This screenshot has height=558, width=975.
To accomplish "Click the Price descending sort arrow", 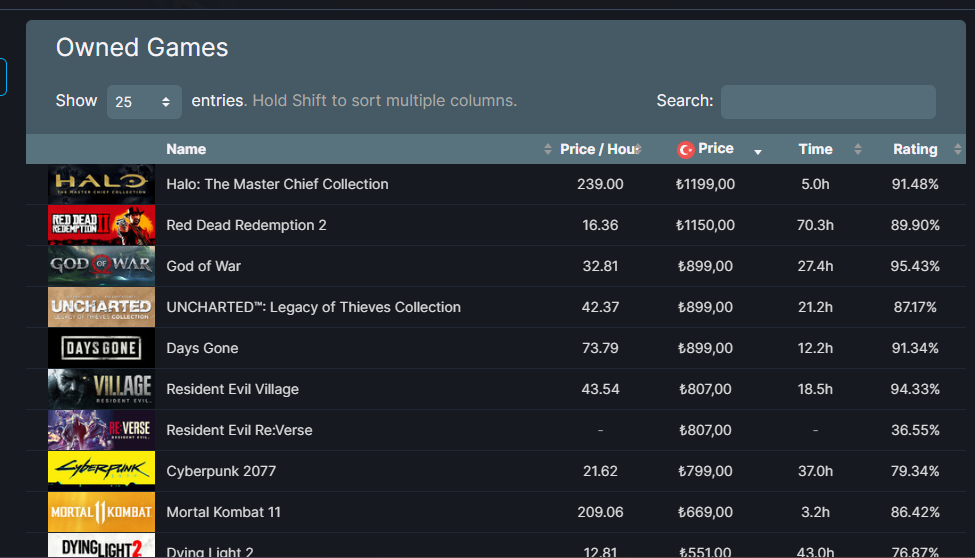I will coord(757,152).
